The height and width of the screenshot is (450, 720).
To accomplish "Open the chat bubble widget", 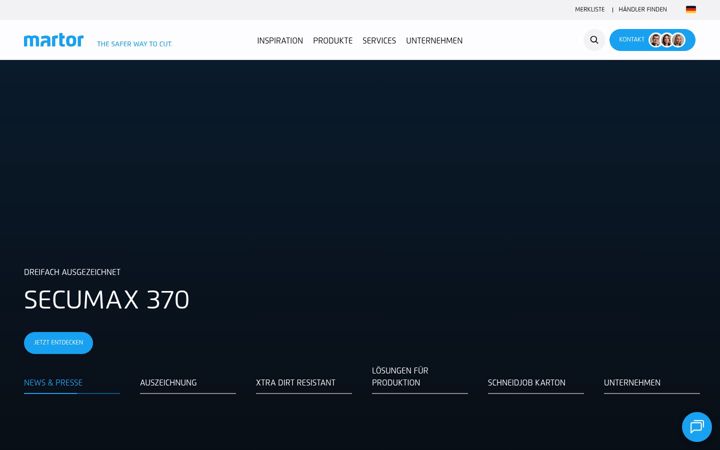I will pyautogui.click(x=697, y=427).
